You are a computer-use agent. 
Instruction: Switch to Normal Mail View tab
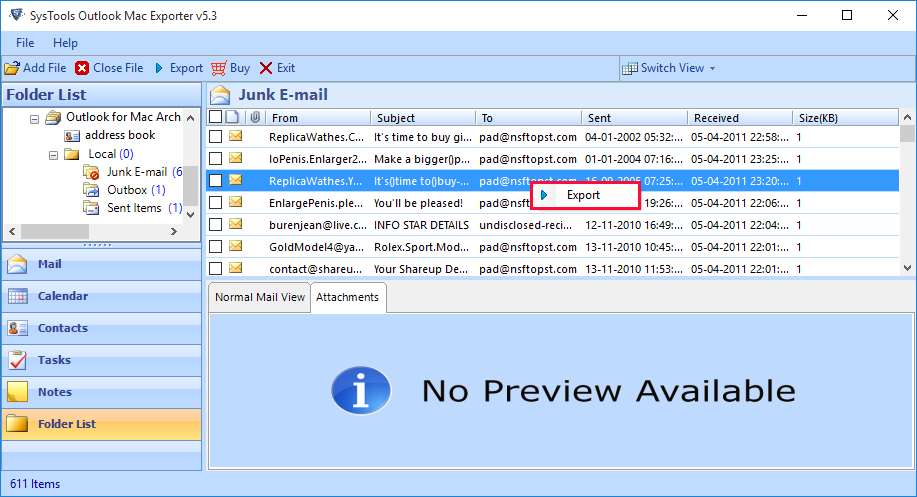[260, 297]
